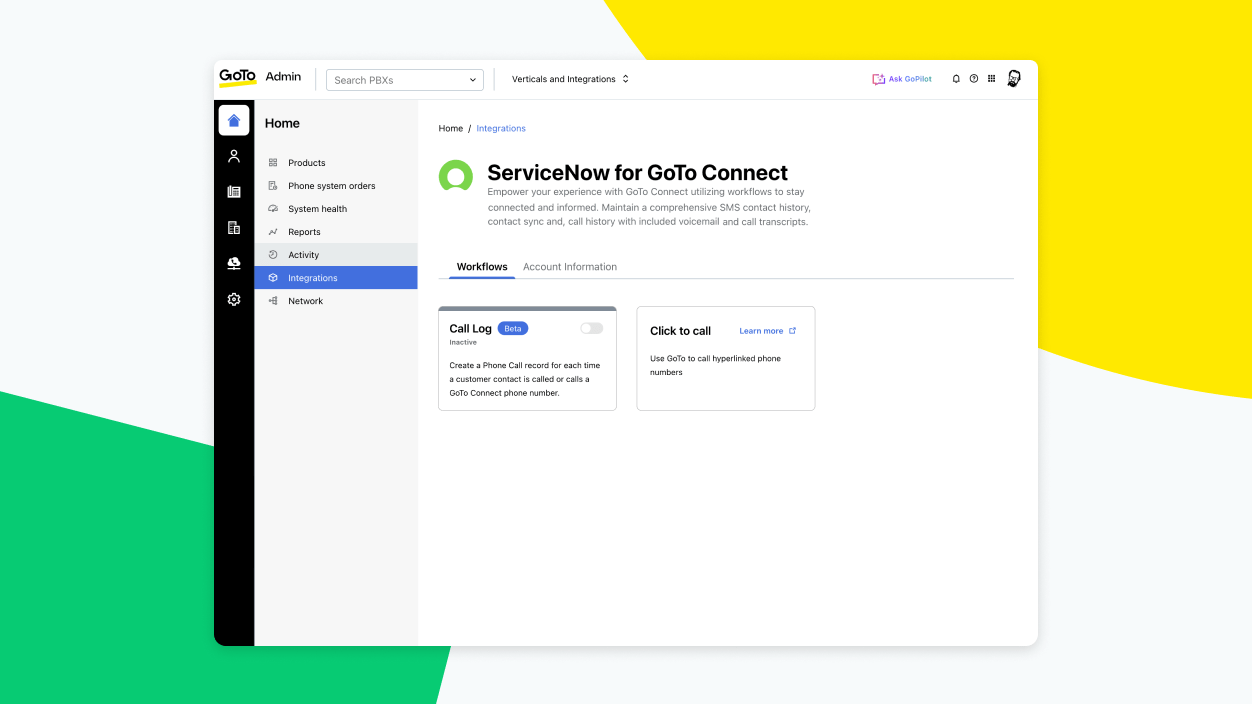Open the GoTo app switcher grid icon

[992, 78]
